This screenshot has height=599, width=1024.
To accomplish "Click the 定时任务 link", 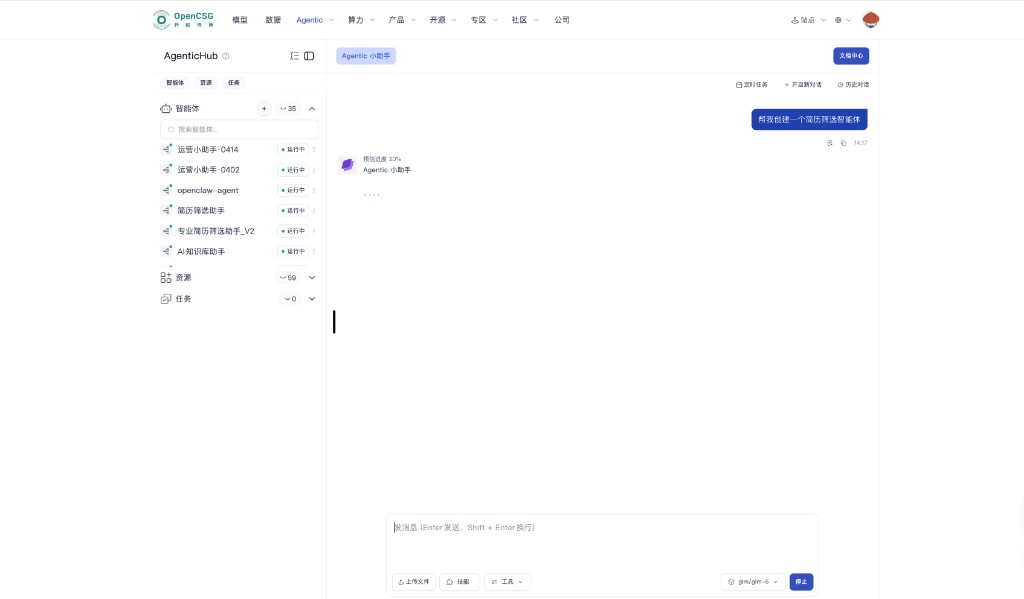I will click(752, 85).
